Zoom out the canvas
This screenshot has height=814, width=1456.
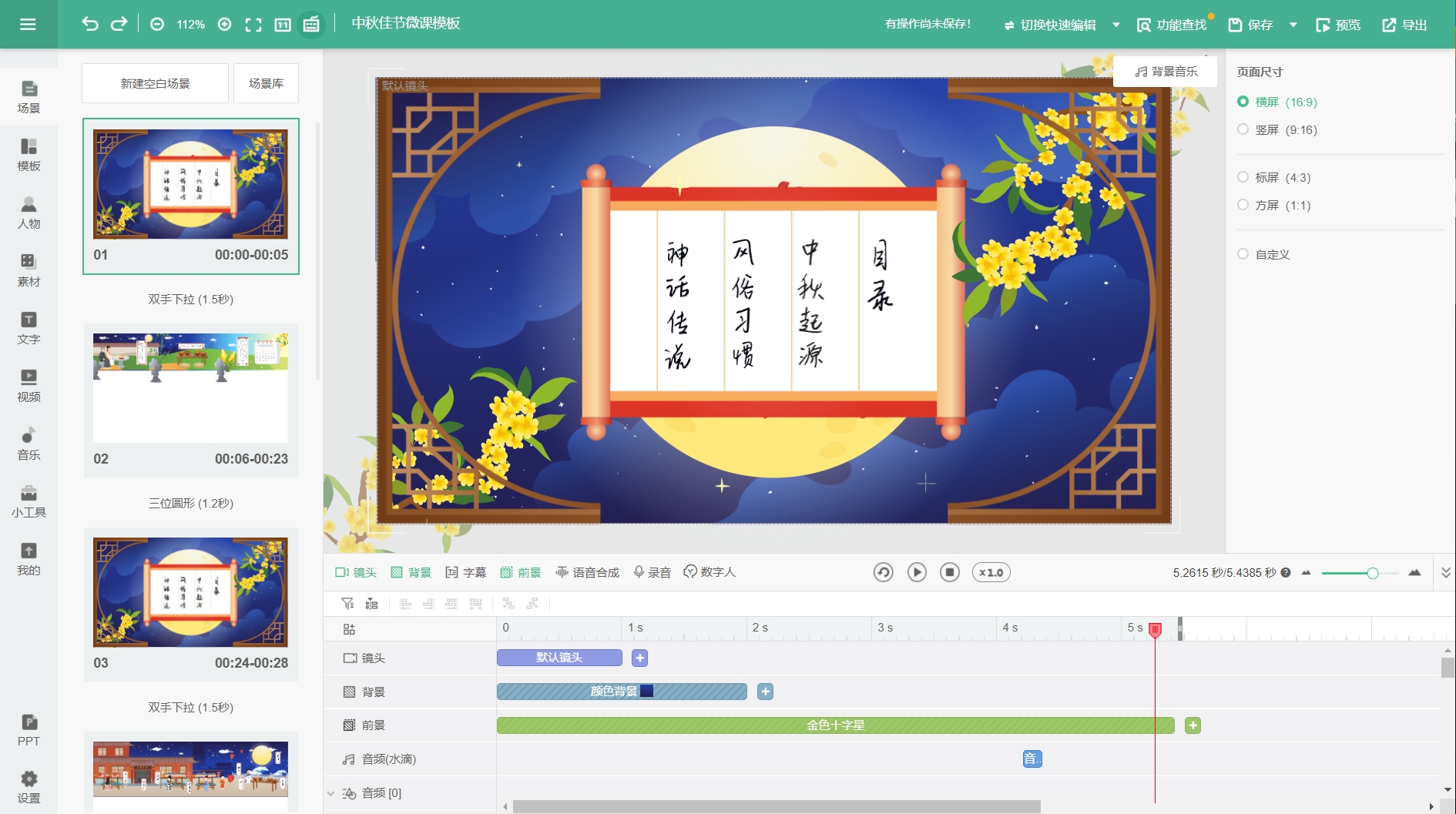click(x=157, y=25)
